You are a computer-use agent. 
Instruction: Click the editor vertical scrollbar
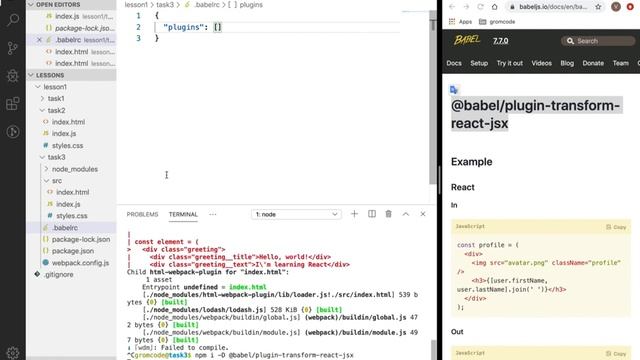pos(433,98)
